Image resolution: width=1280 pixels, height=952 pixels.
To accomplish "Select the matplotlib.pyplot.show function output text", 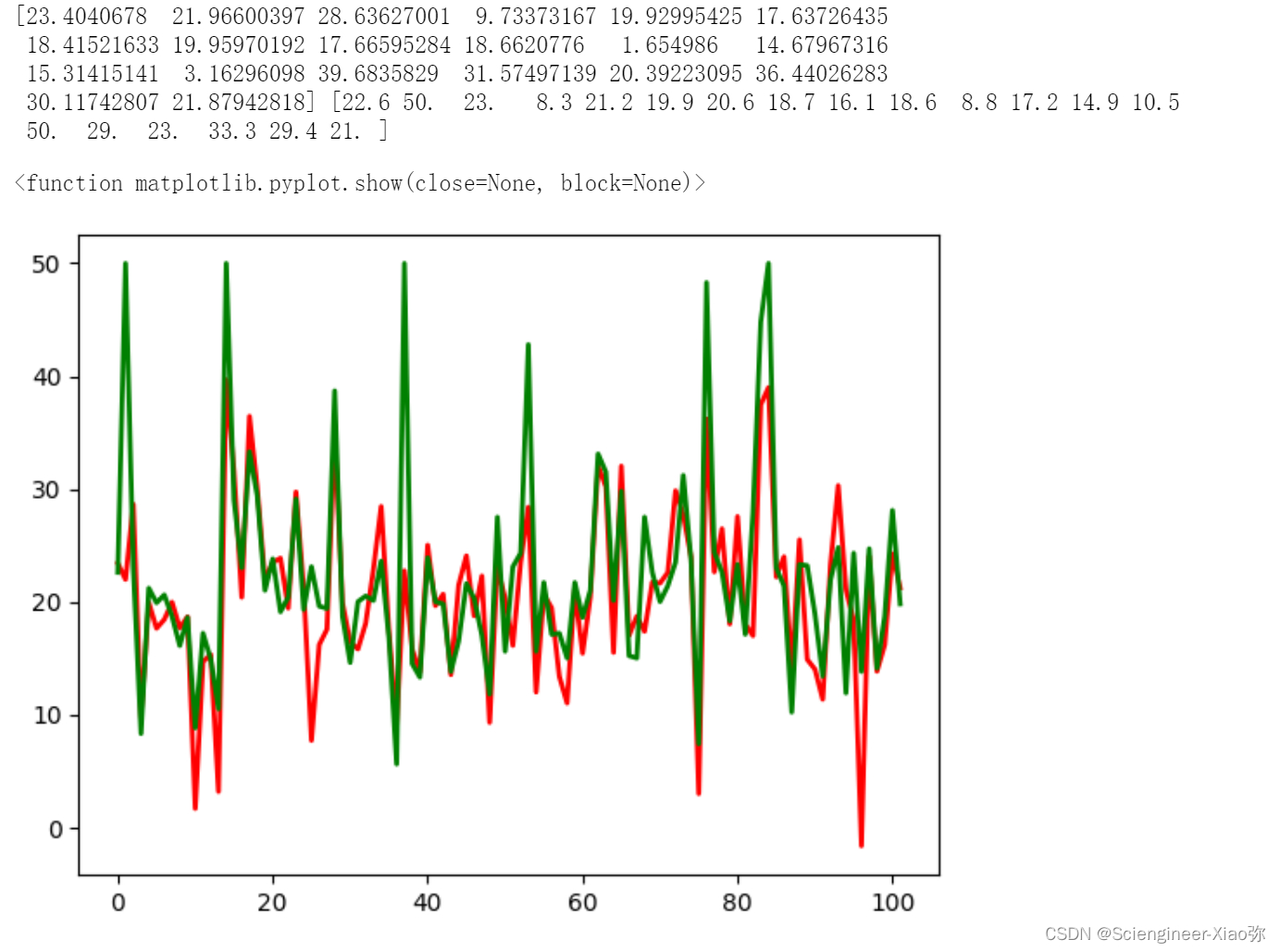I will (360, 183).
